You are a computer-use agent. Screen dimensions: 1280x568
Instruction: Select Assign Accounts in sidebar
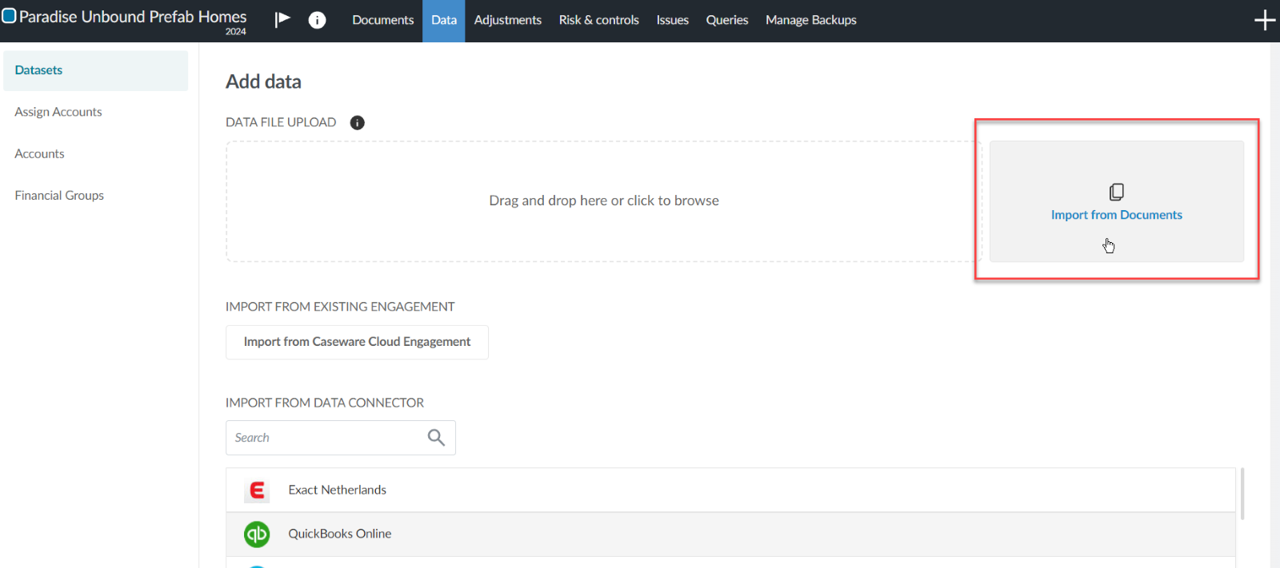click(x=58, y=112)
